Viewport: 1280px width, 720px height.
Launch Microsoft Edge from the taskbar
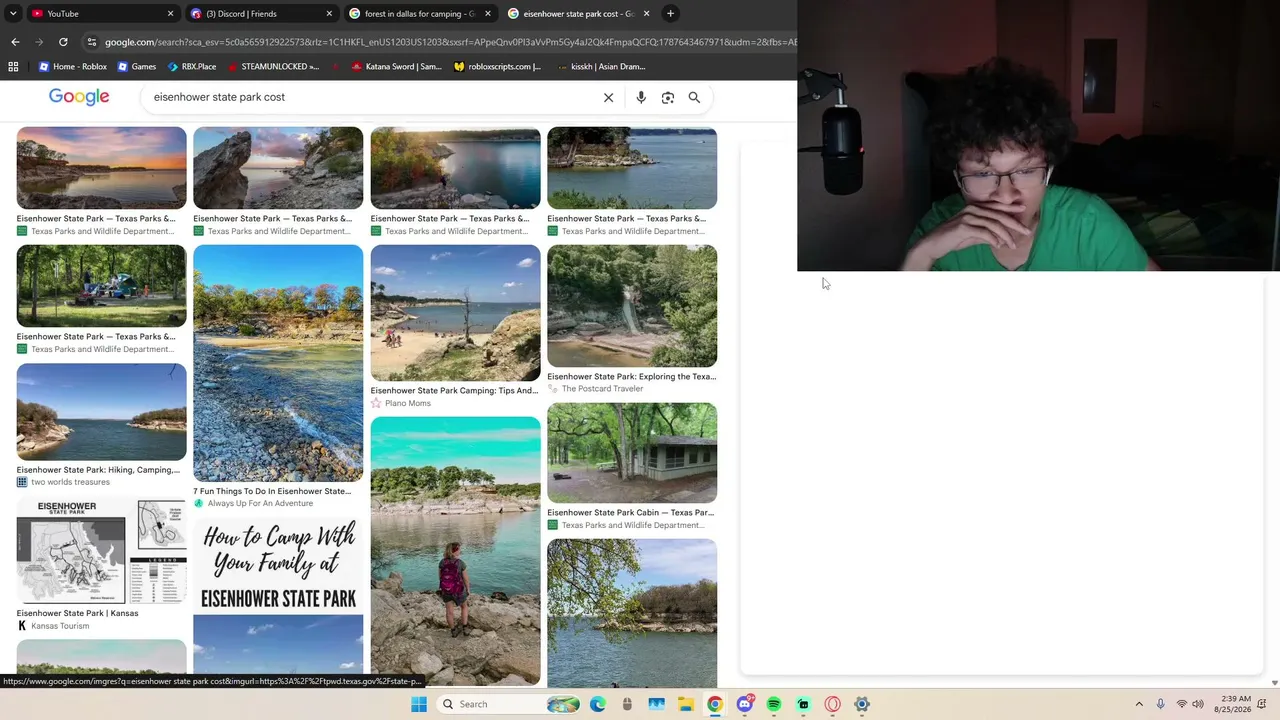pos(598,704)
